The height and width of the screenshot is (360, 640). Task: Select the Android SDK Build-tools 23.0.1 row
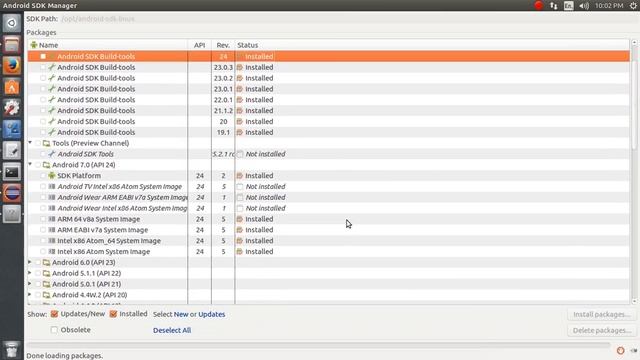329,89
